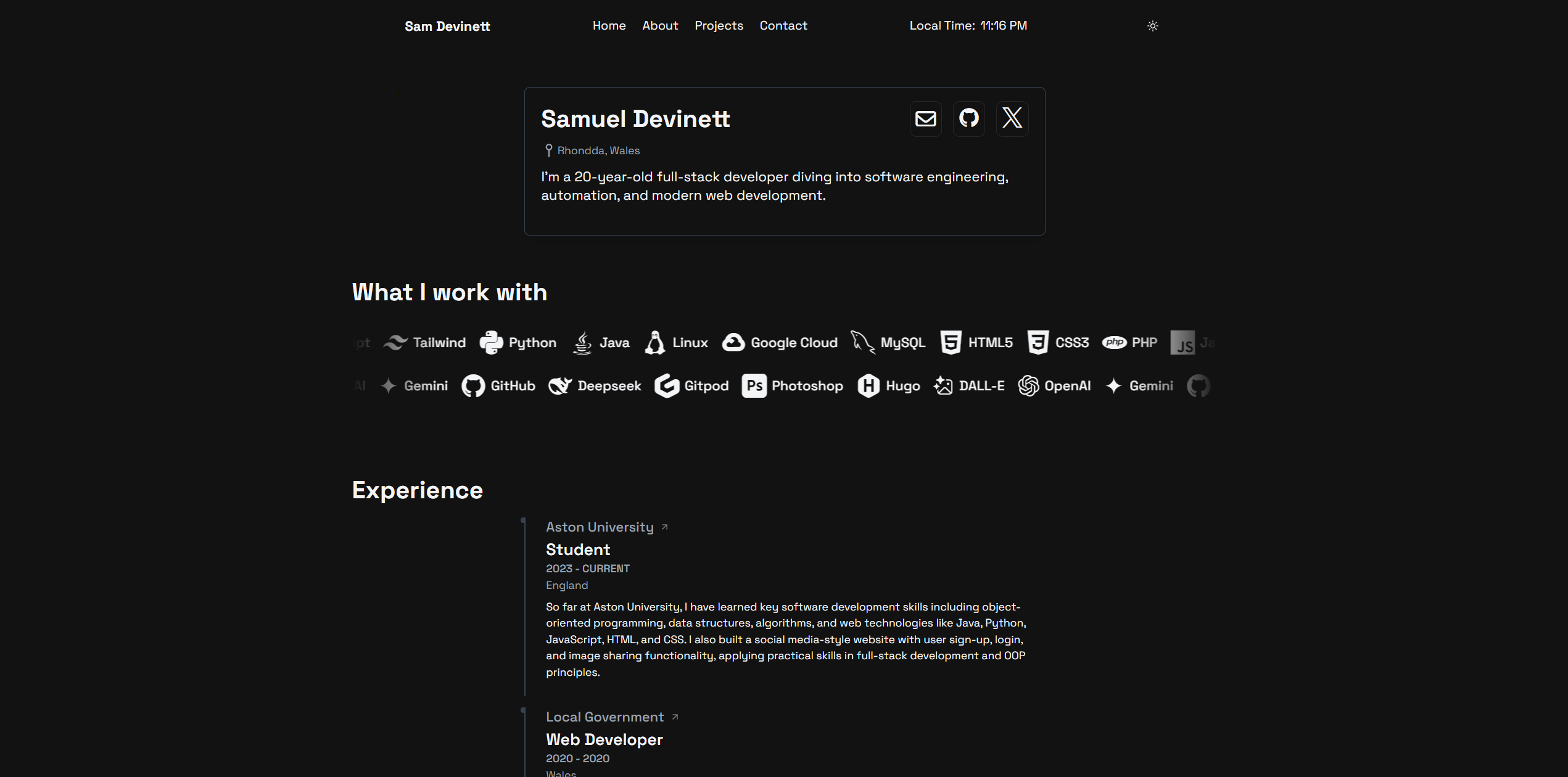Click the Hugo hexagon icon
Image resolution: width=1568 pixels, height=777 pixels.
tap(869, 386)
